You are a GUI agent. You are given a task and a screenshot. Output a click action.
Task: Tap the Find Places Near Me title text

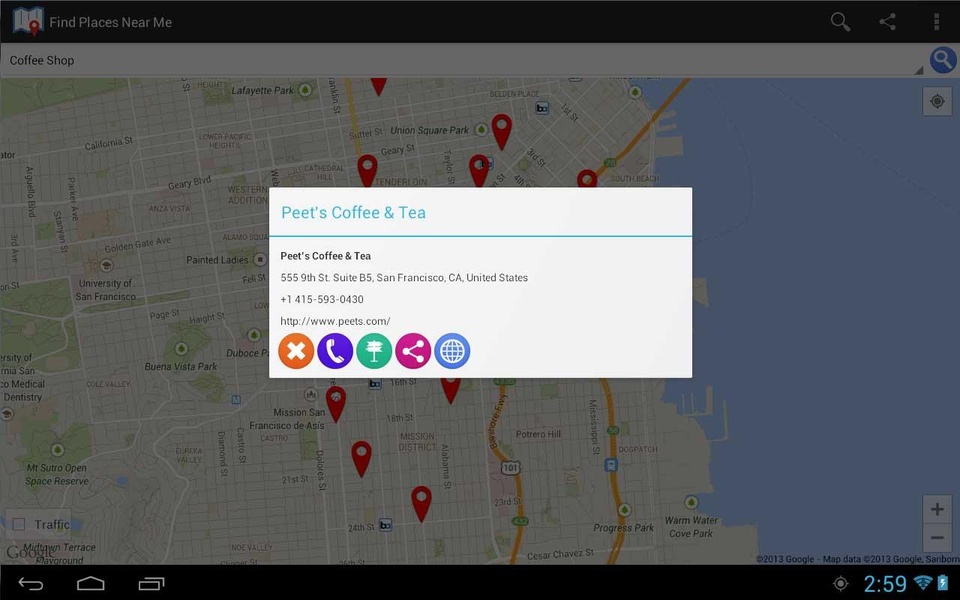coord(110,23)
